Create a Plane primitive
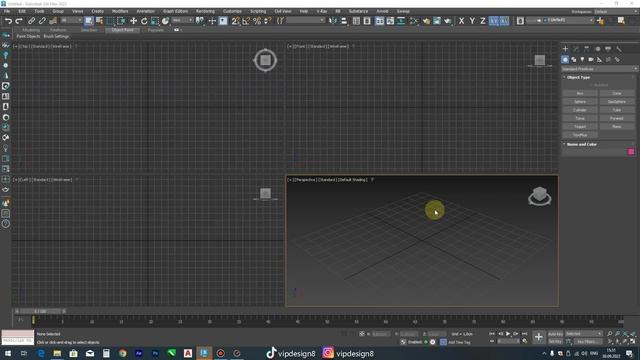 (617, 127)
